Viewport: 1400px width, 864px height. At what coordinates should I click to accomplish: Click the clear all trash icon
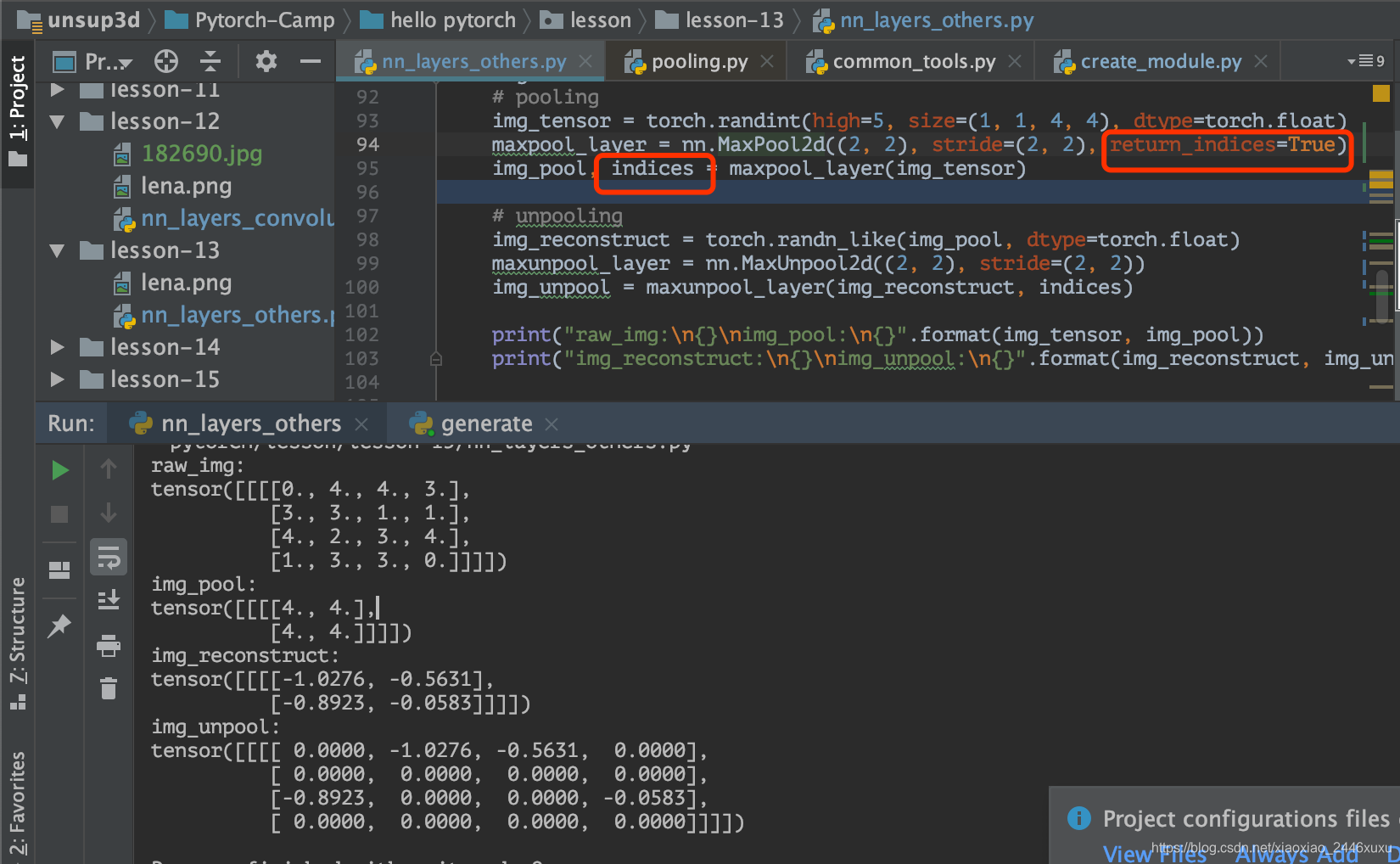click(x=109, y=688)
